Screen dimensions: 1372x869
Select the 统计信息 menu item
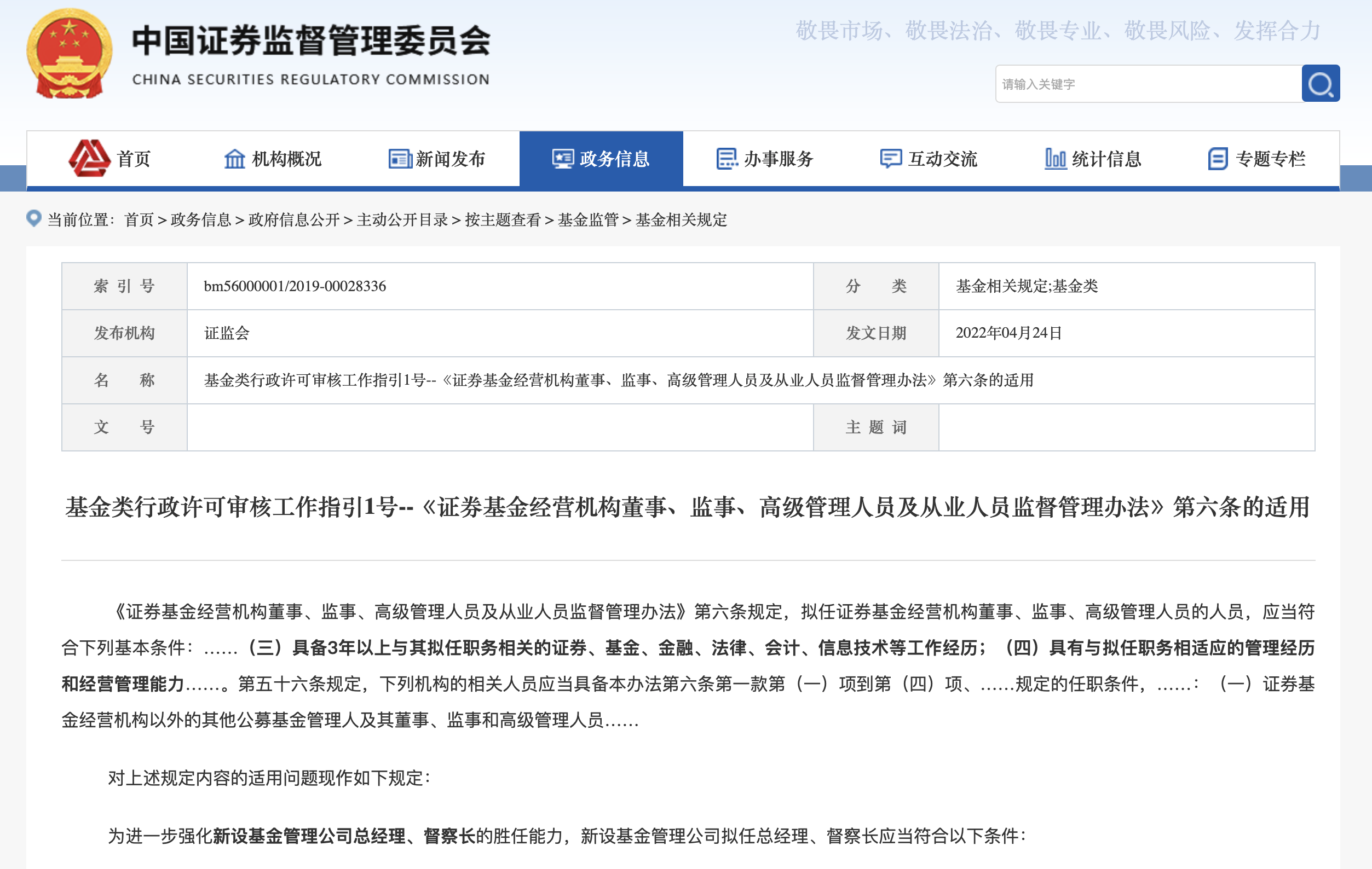[1106, 159]
